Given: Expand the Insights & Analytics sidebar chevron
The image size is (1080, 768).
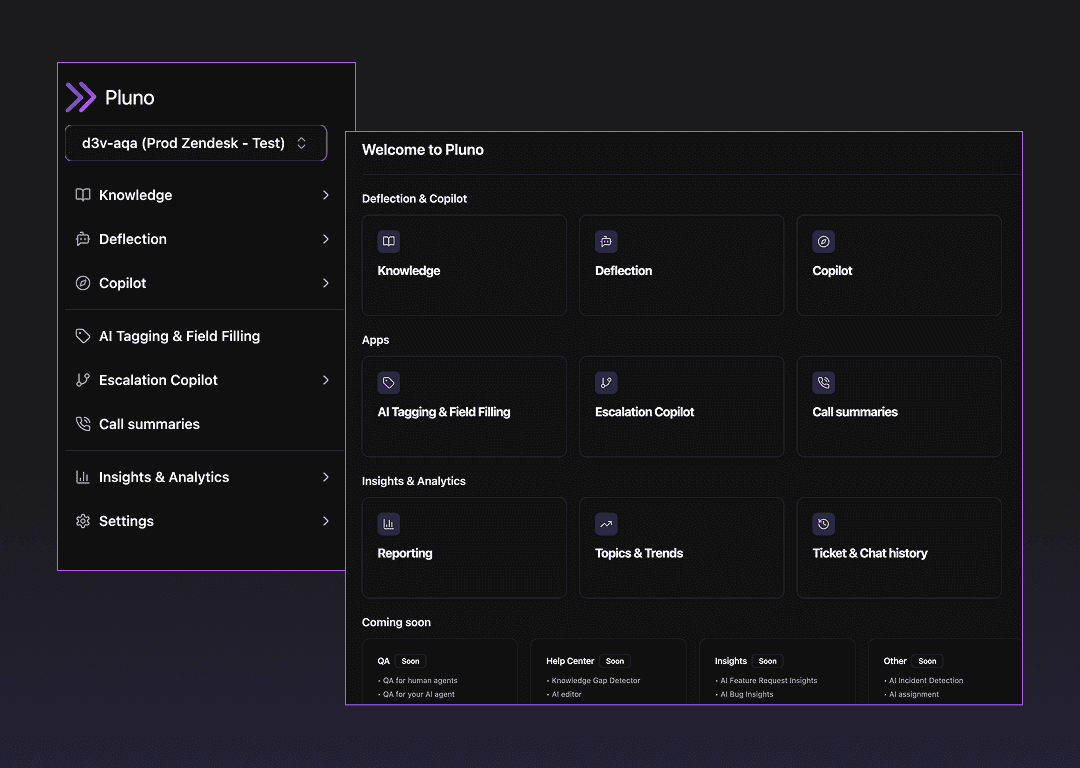Looking at the screenshot, I should 325,477.
